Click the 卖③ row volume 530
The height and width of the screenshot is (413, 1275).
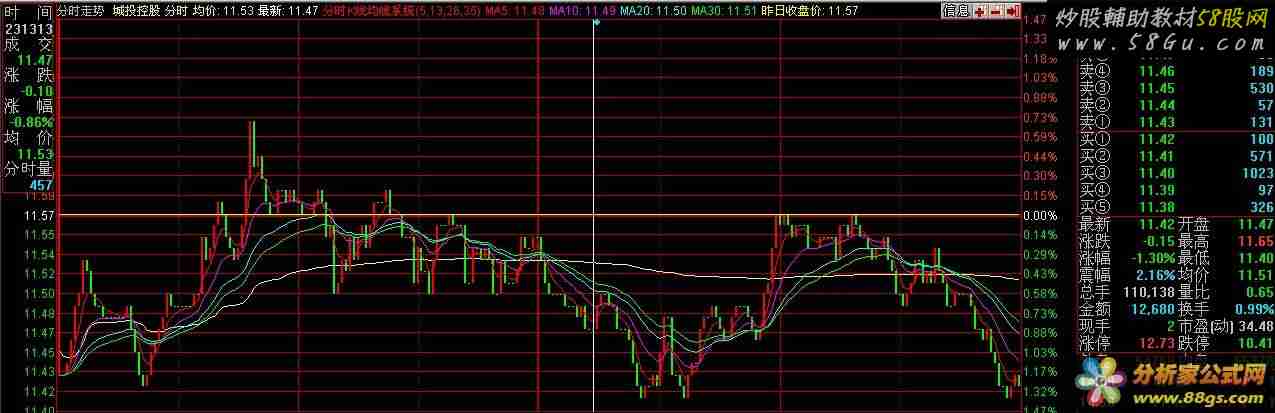tap(1260, 88)
